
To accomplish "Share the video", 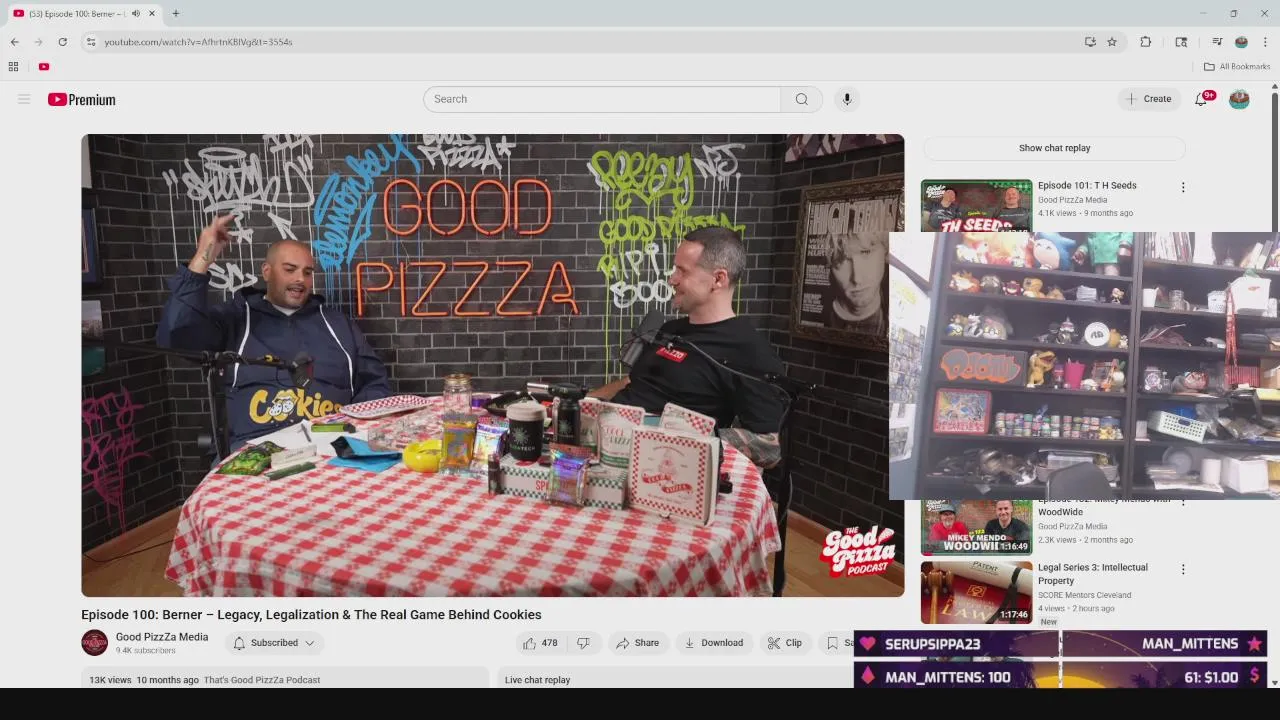I will tap(637, 643).
